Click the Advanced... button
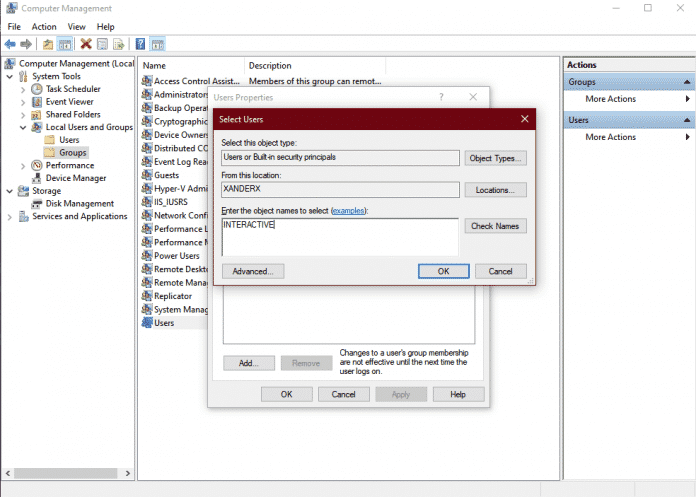Viewport: 696px width, 497px height. click(253, 271)
